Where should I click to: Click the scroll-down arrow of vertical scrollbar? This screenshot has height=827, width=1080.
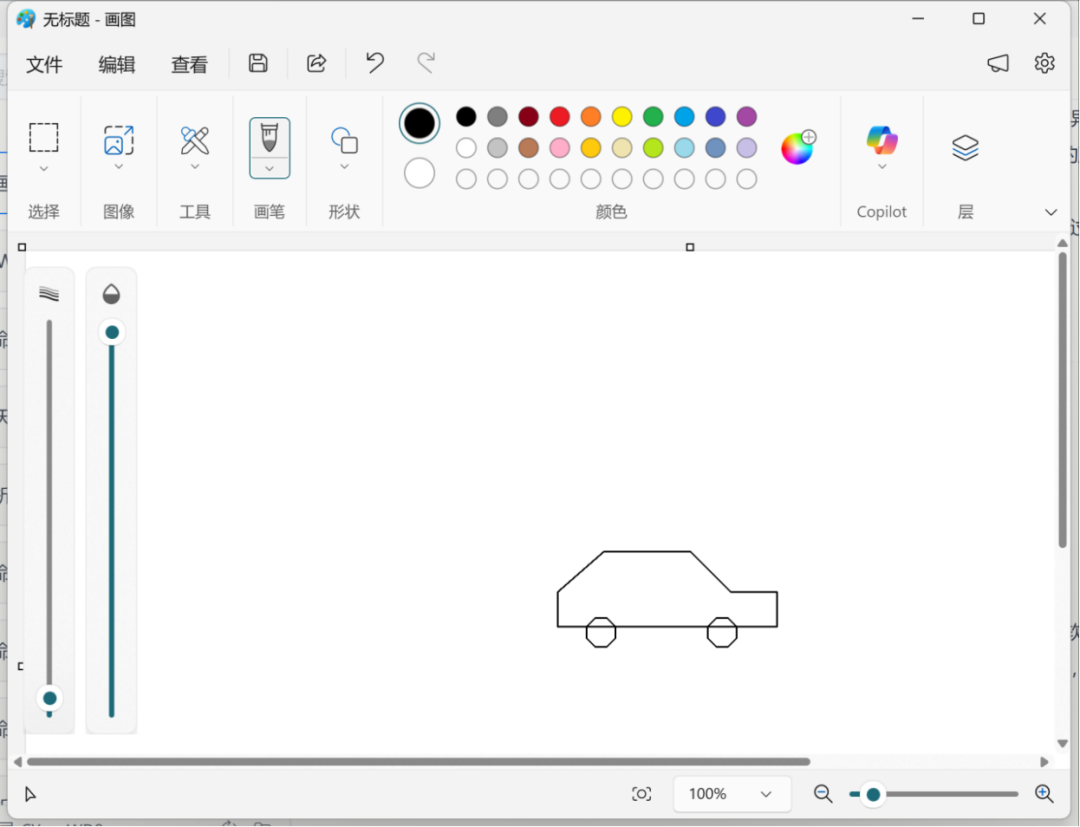pos(1063,743)
